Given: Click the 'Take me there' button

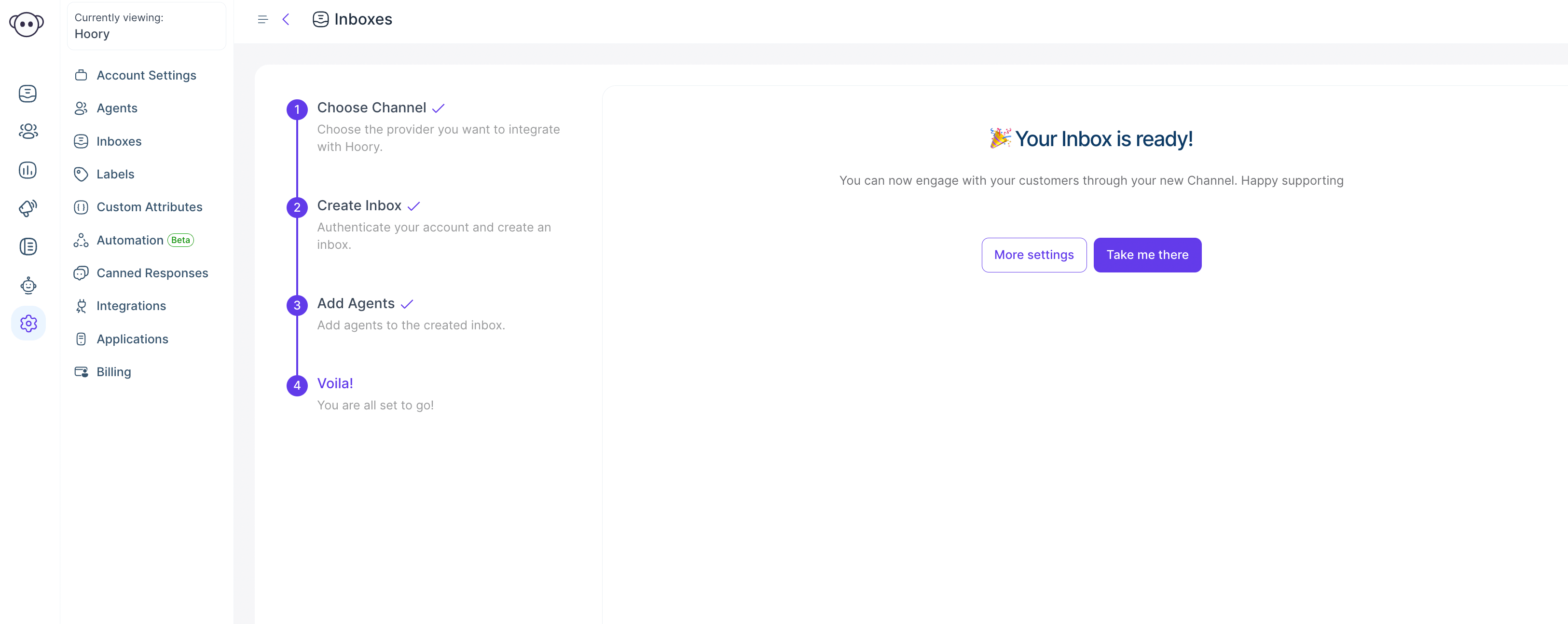Looking at the screenshot, I should pyautogui.click(x=1147, y=254).
